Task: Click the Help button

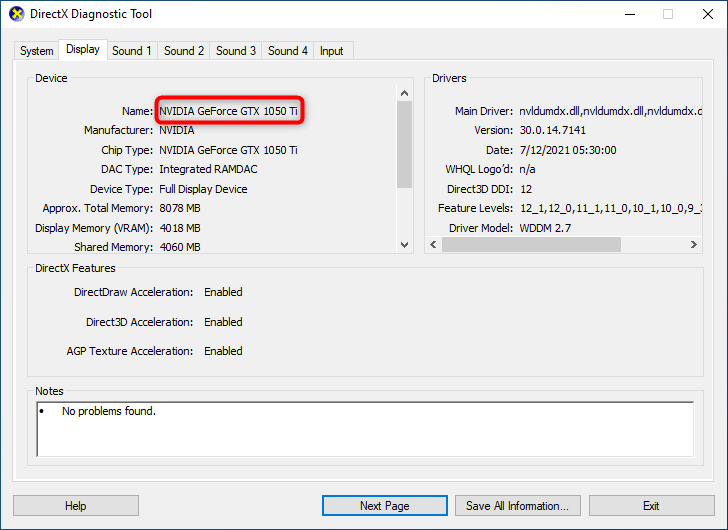Action: coord(76,505)
